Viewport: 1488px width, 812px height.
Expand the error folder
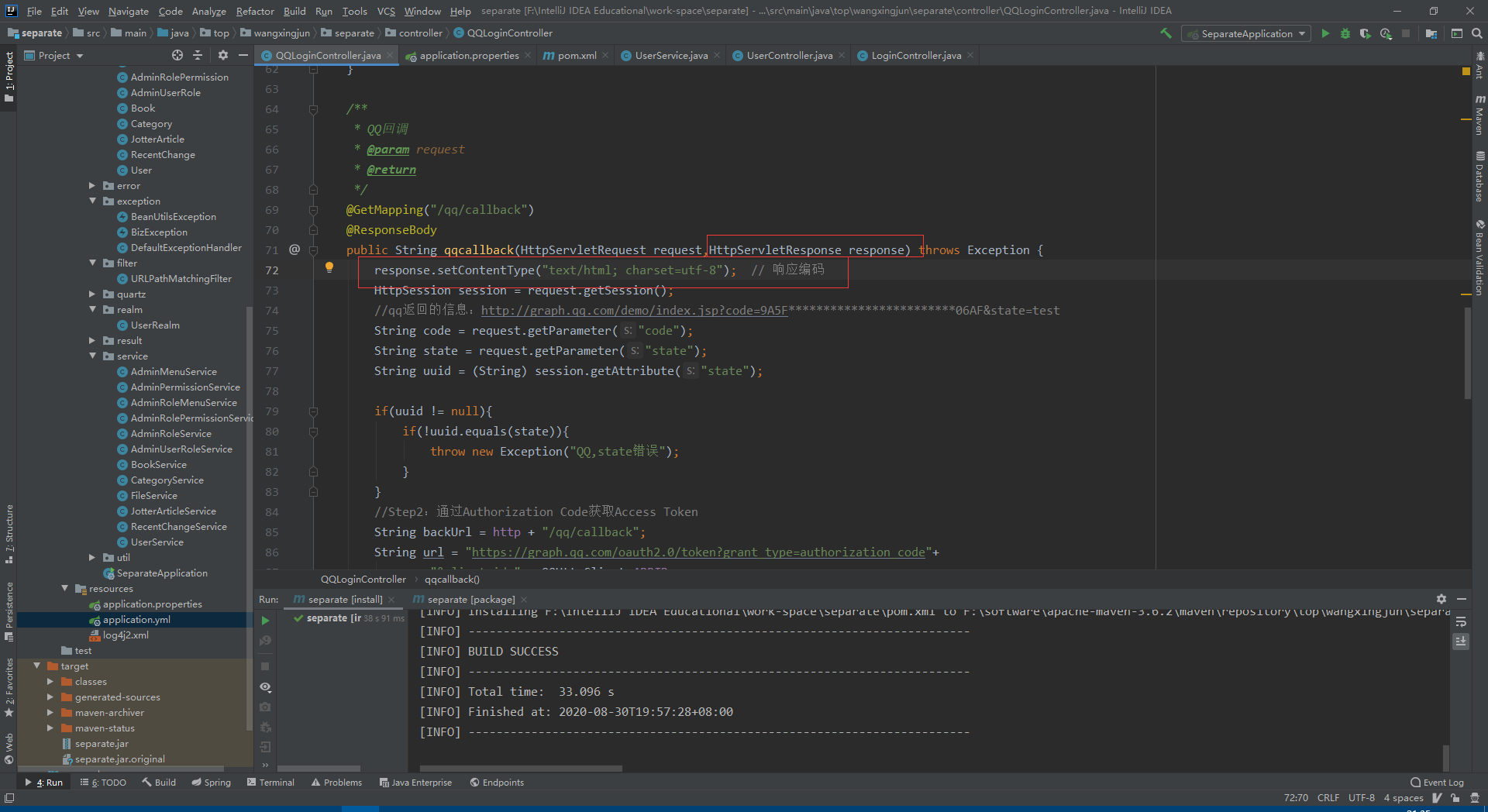coord(92,186)
